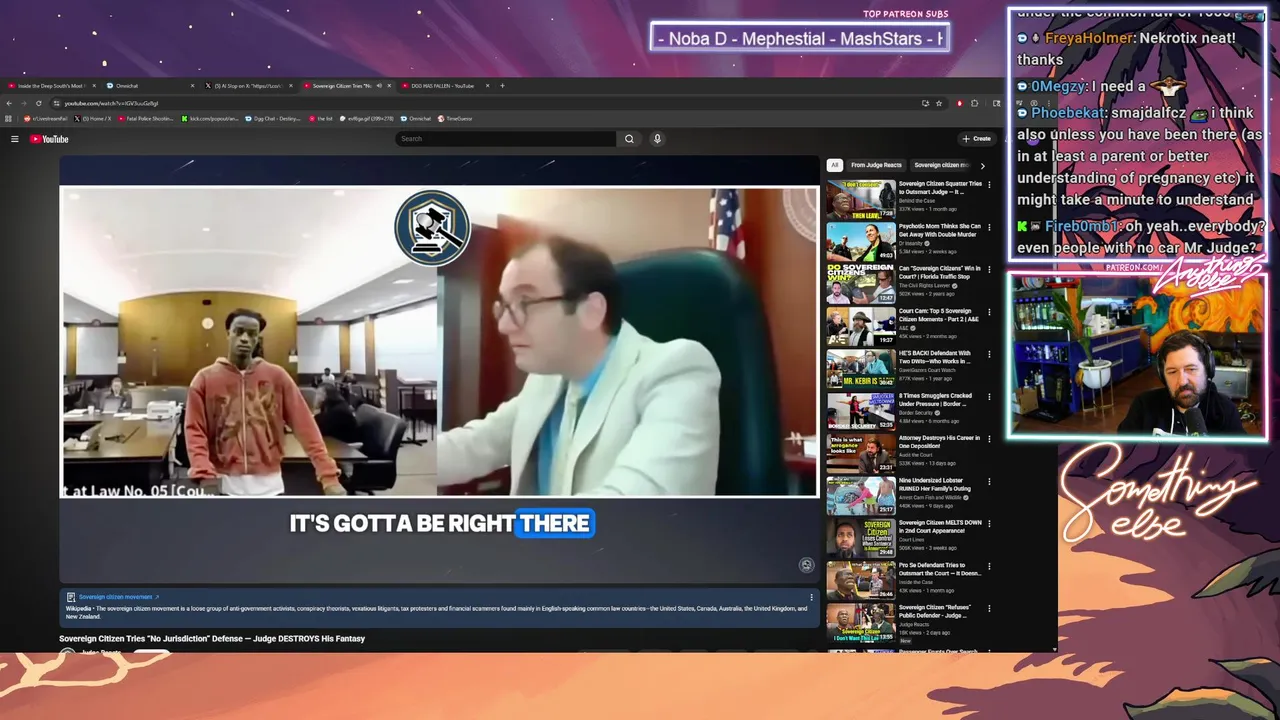1280x720 pixels.
Task: Click the video title 'Sovereign Citizen Tries No Jurisdiction'
Action: pos(212,639)
